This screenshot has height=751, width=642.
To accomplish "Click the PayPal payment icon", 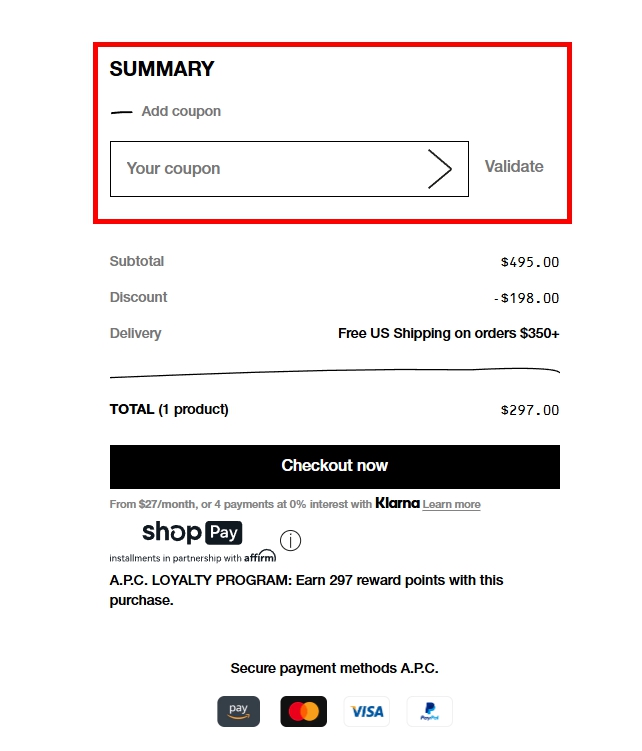I will pos(429,711).
